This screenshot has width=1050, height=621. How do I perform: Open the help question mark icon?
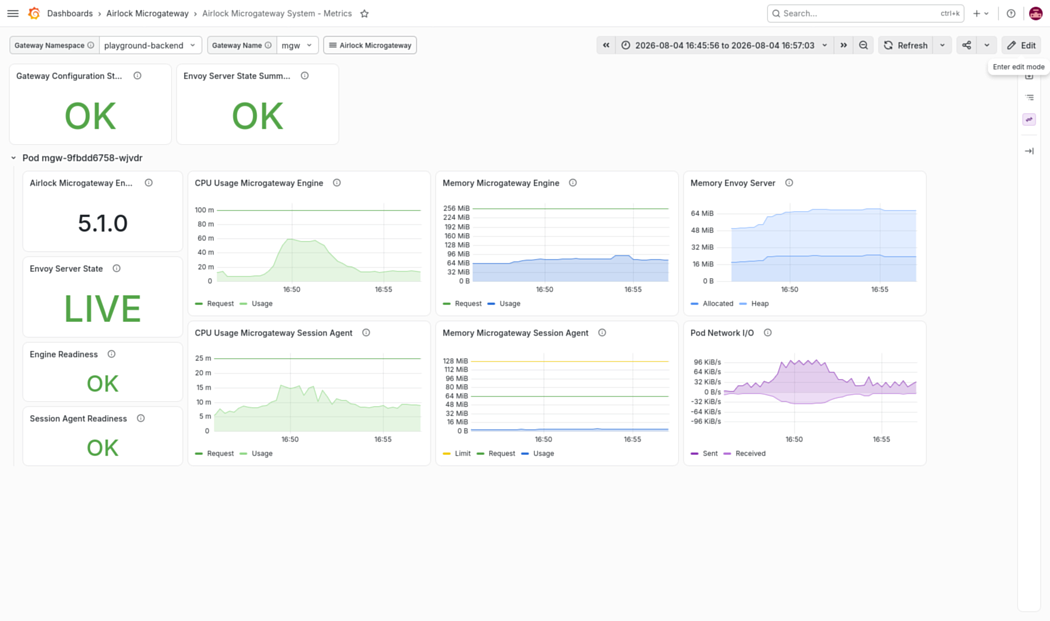coord(1011,13)
